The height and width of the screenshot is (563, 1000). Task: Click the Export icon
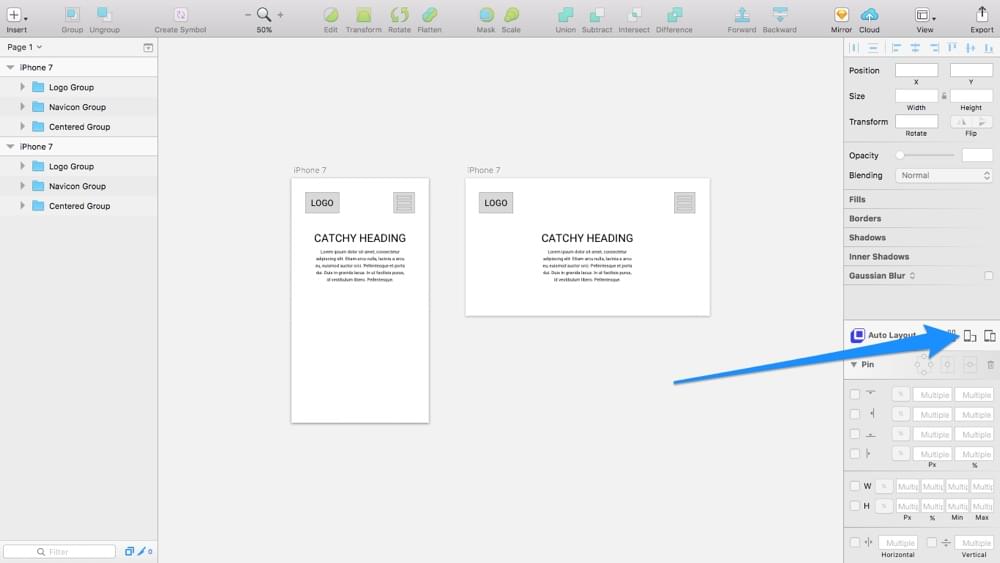[982, 15]
